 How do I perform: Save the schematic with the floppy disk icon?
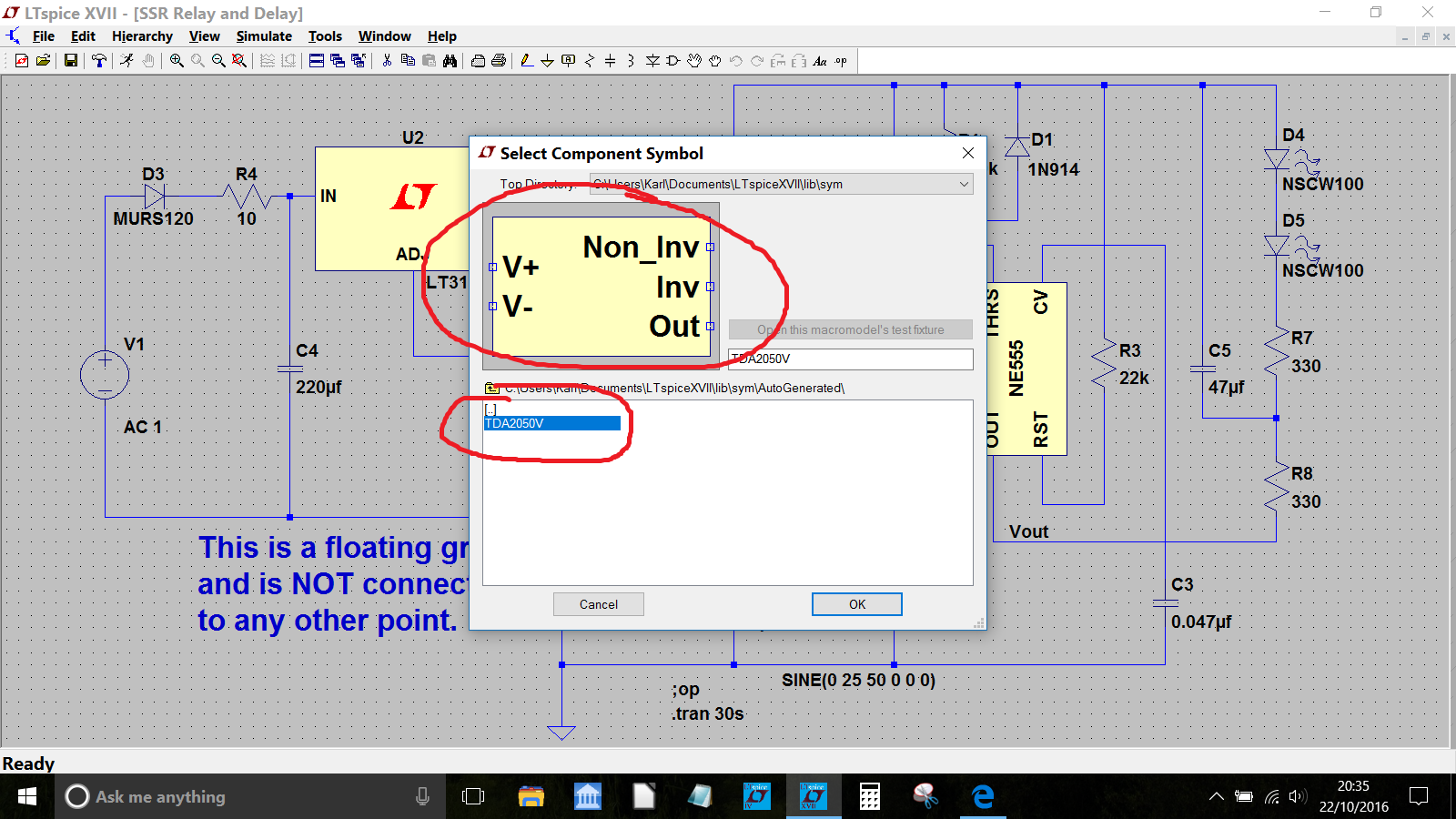(70, 61)
